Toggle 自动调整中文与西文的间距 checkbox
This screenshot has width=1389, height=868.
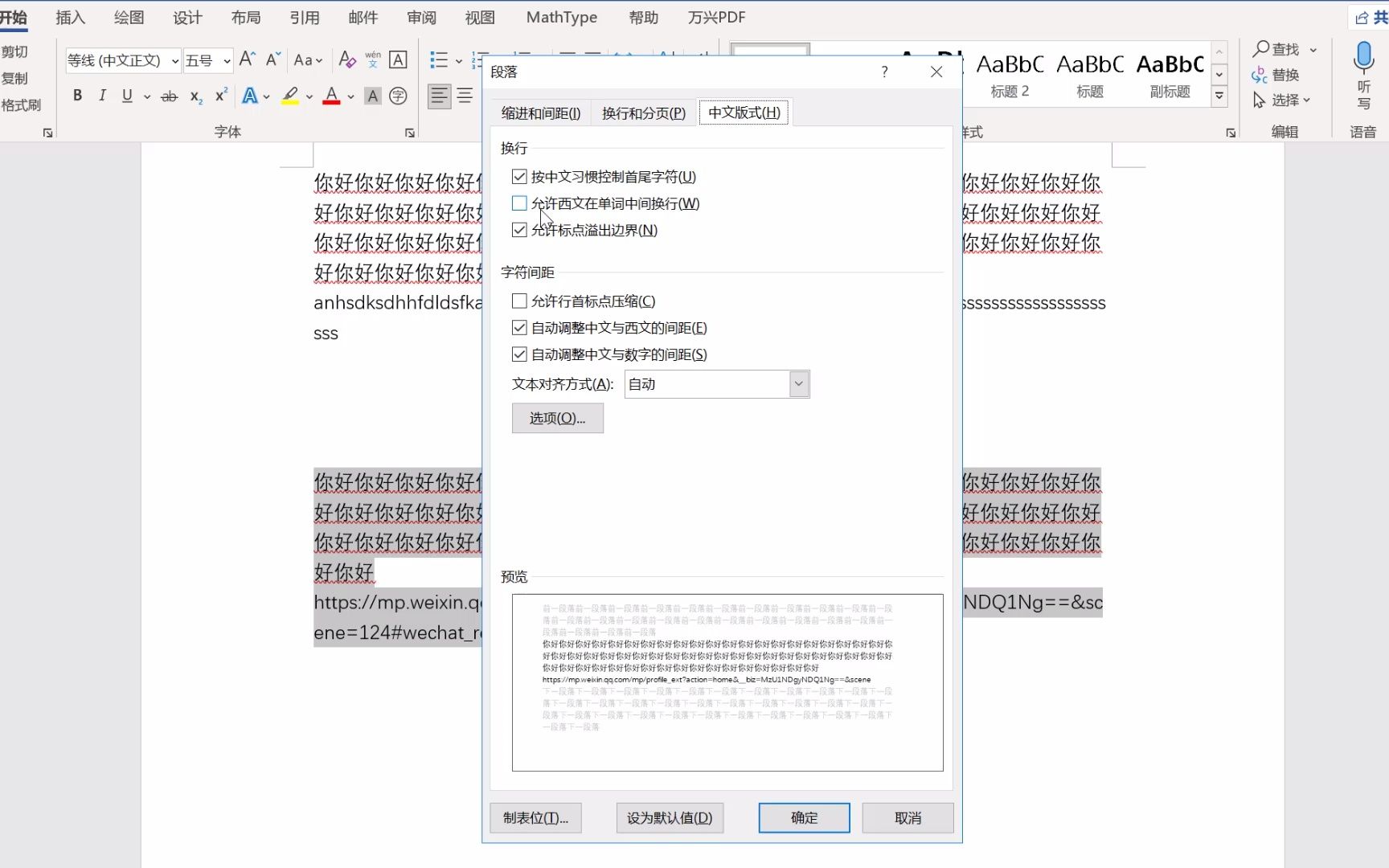pos(519,328)
